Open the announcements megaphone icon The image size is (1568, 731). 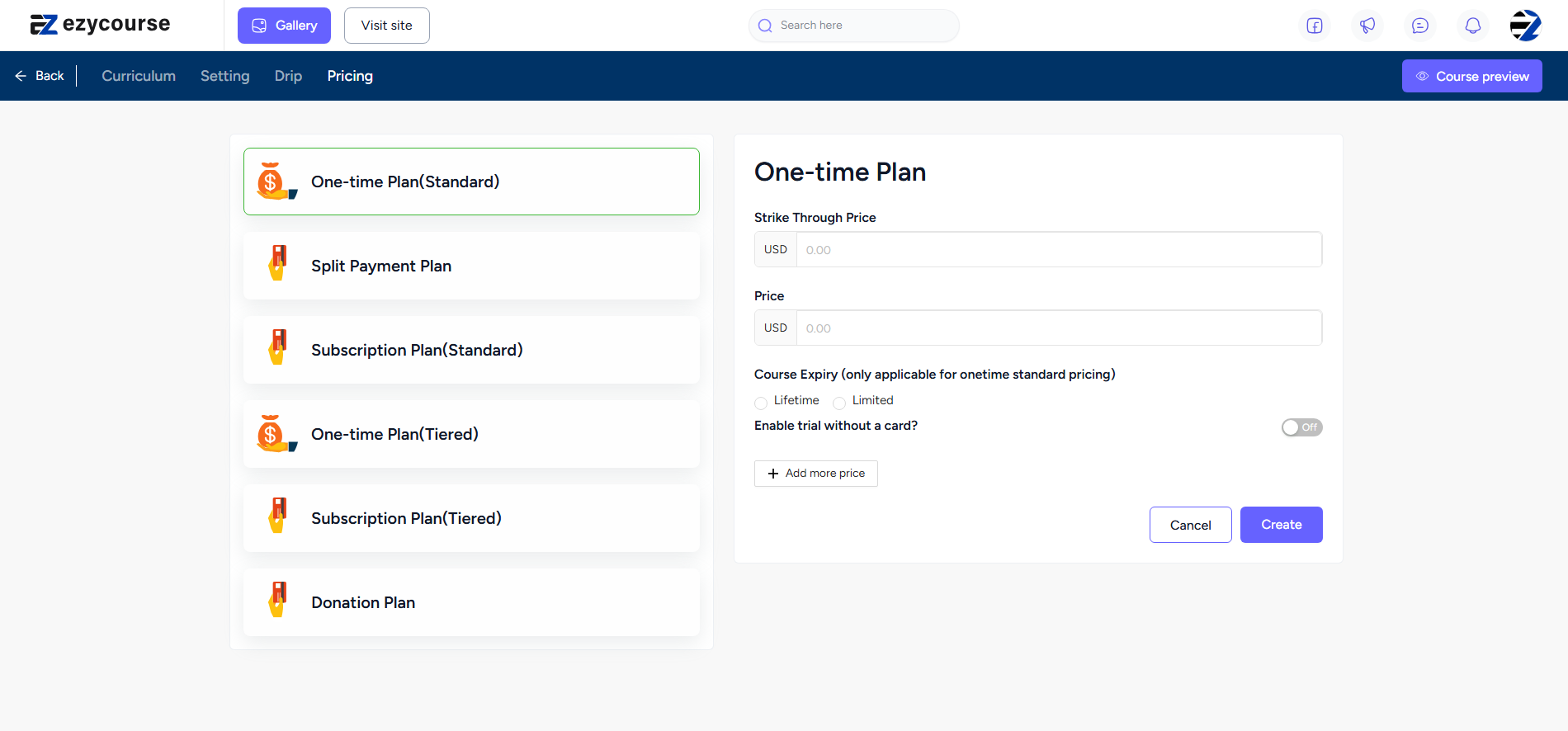pos(1367,26)
